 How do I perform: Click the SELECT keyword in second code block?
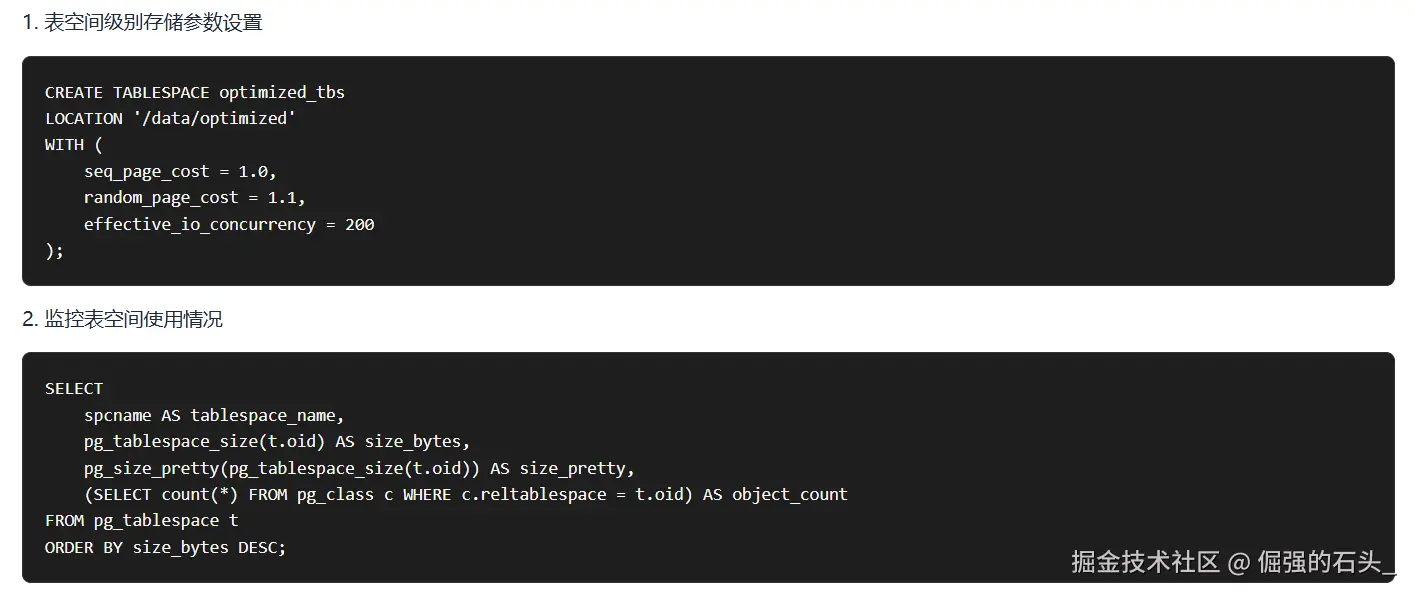click(74, 388)
